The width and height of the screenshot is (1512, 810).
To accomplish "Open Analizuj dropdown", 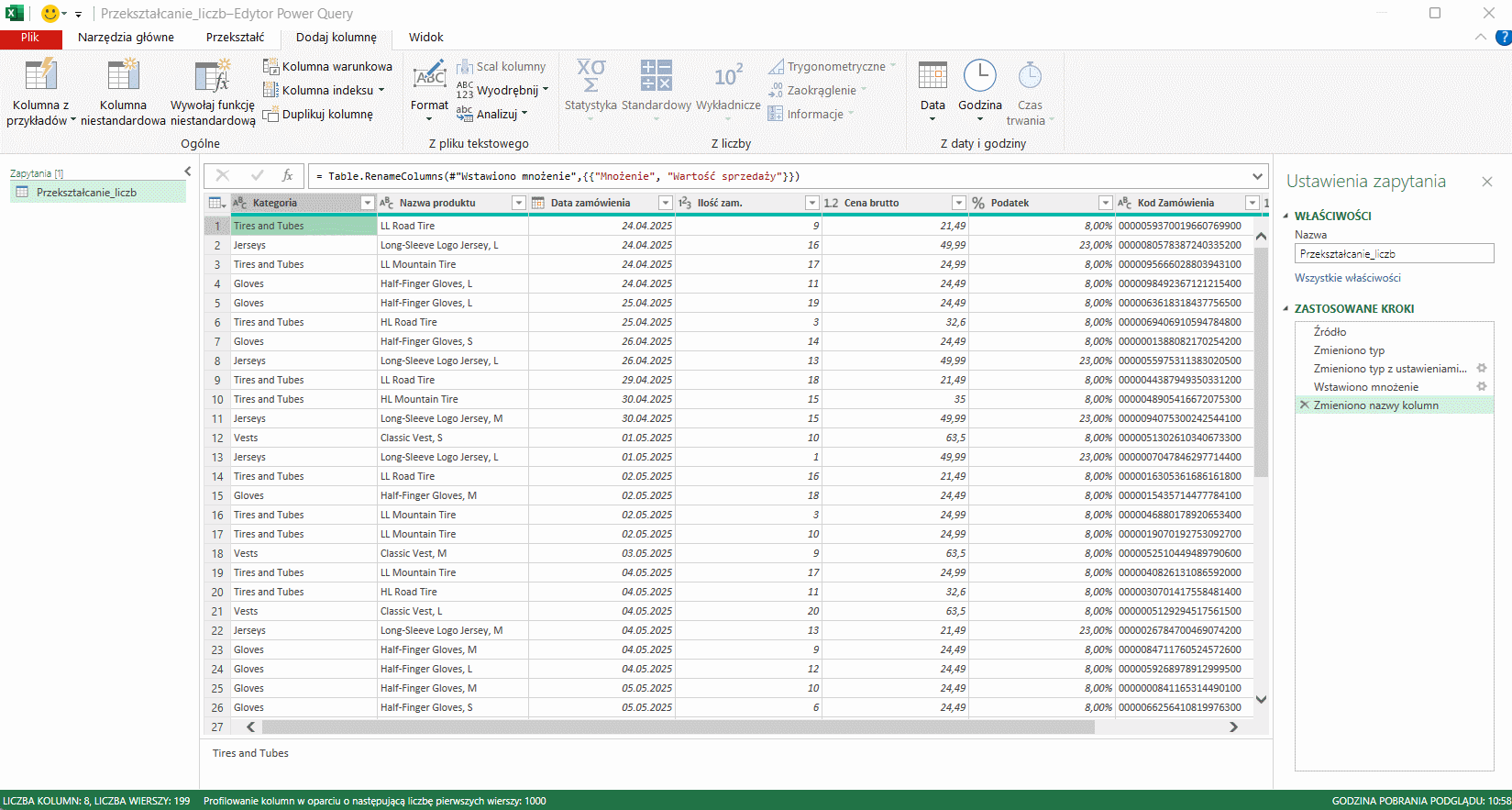I will pos(492,114).
